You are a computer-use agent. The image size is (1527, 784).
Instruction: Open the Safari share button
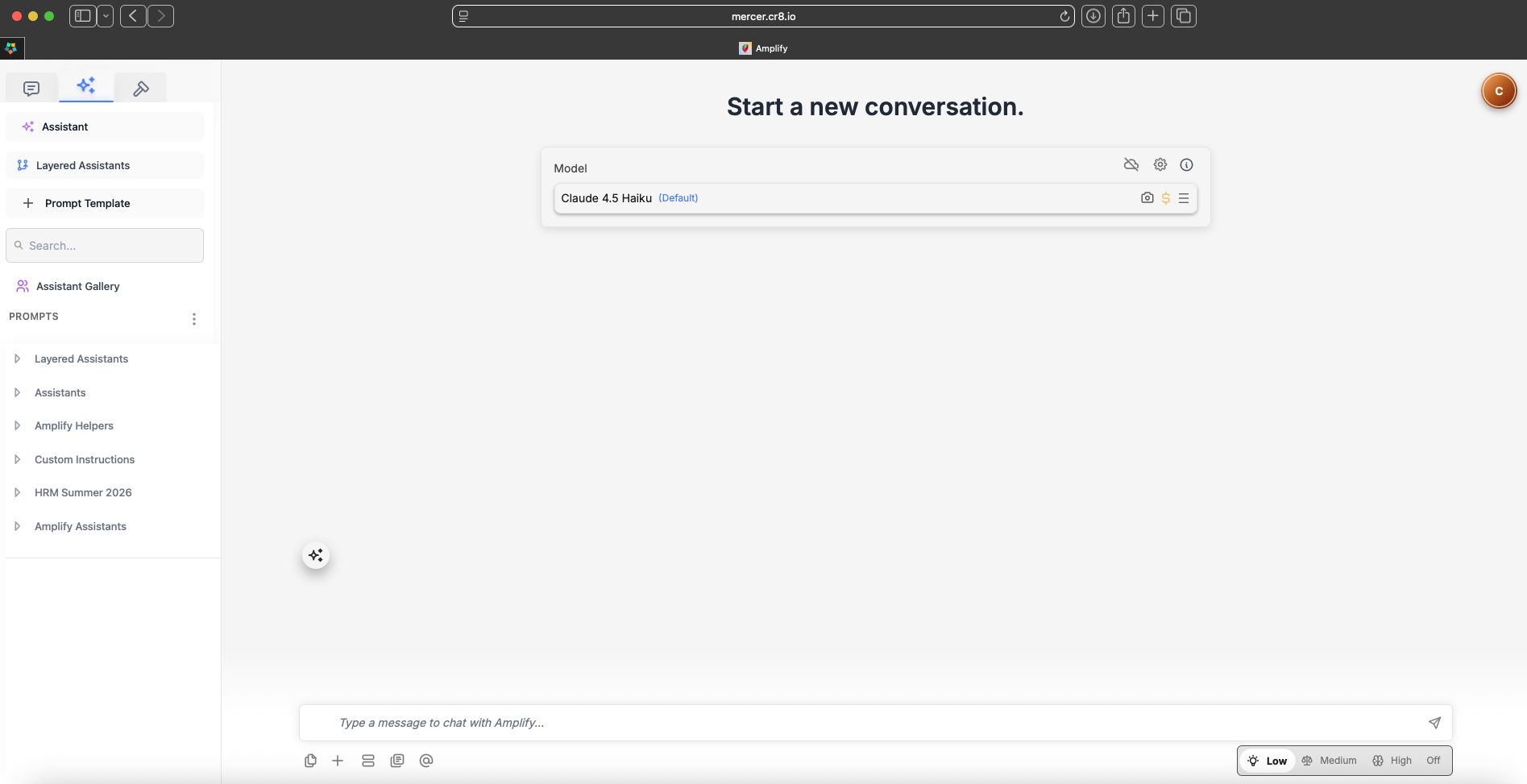point(1123,16)
